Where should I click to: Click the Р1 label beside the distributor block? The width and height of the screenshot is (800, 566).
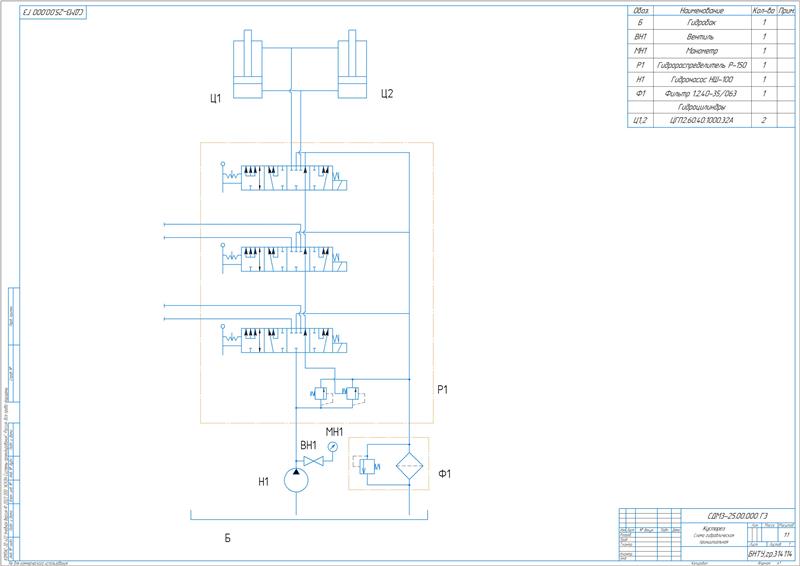tap(442, 389)
